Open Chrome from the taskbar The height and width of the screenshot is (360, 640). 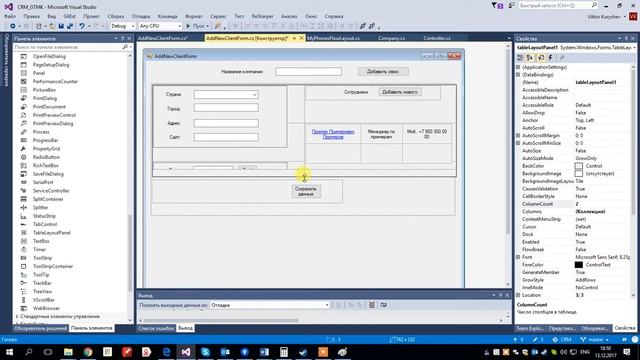pos(88,352)
